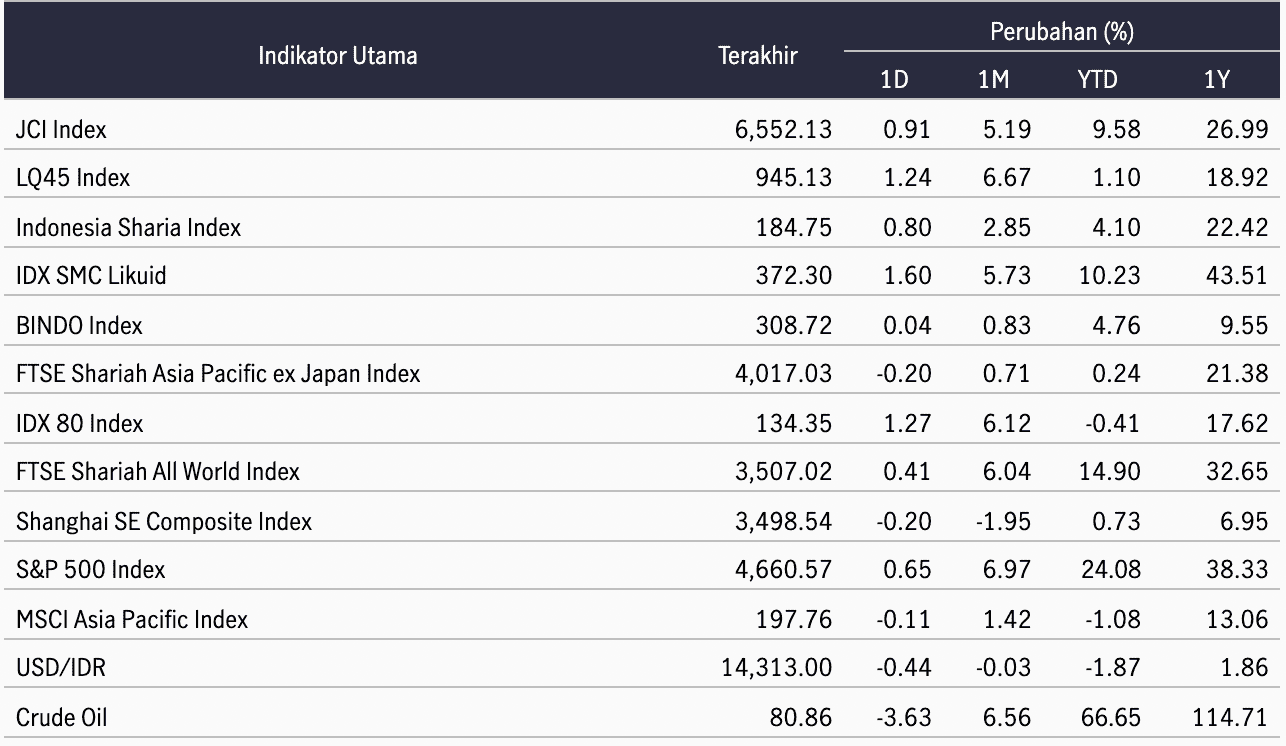Select LQ45 1M change 6.67

(x=1009, y=178)
